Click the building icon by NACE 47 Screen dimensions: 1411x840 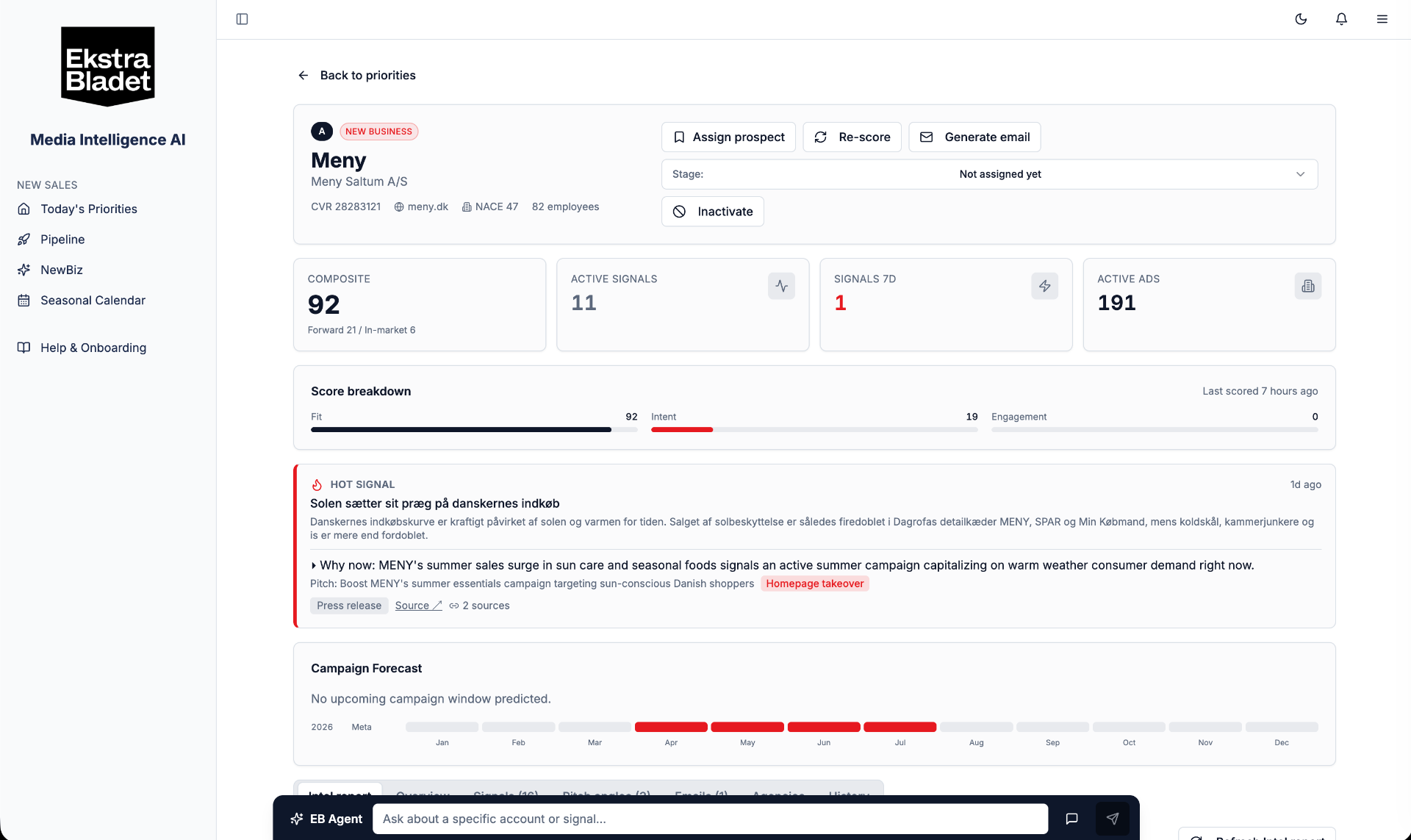467,207
